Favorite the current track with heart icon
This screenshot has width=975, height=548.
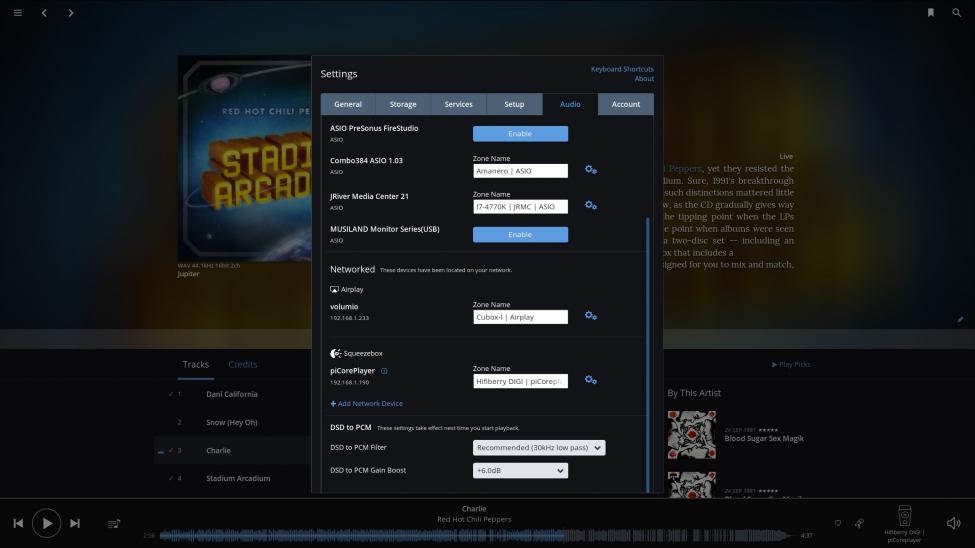[838, 523]
